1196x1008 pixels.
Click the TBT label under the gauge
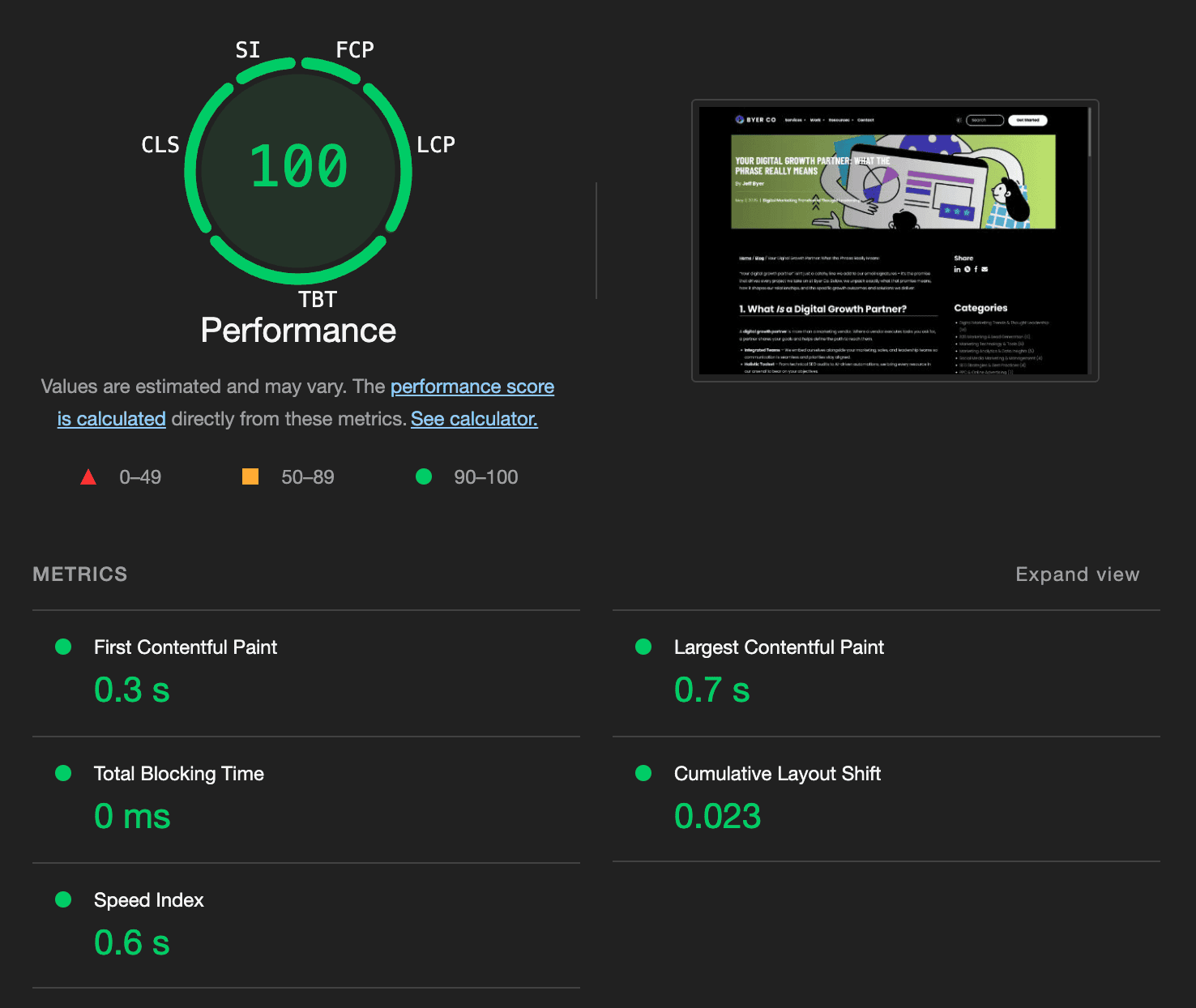pos(318,300)
